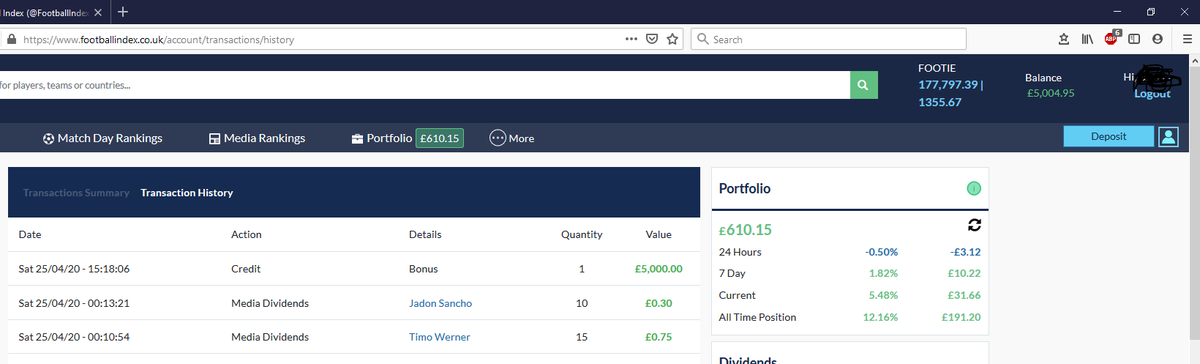This screenshot has width=1200, height=364.
Task: Click the 'Credit' action cell
Action: pos(246,269)
